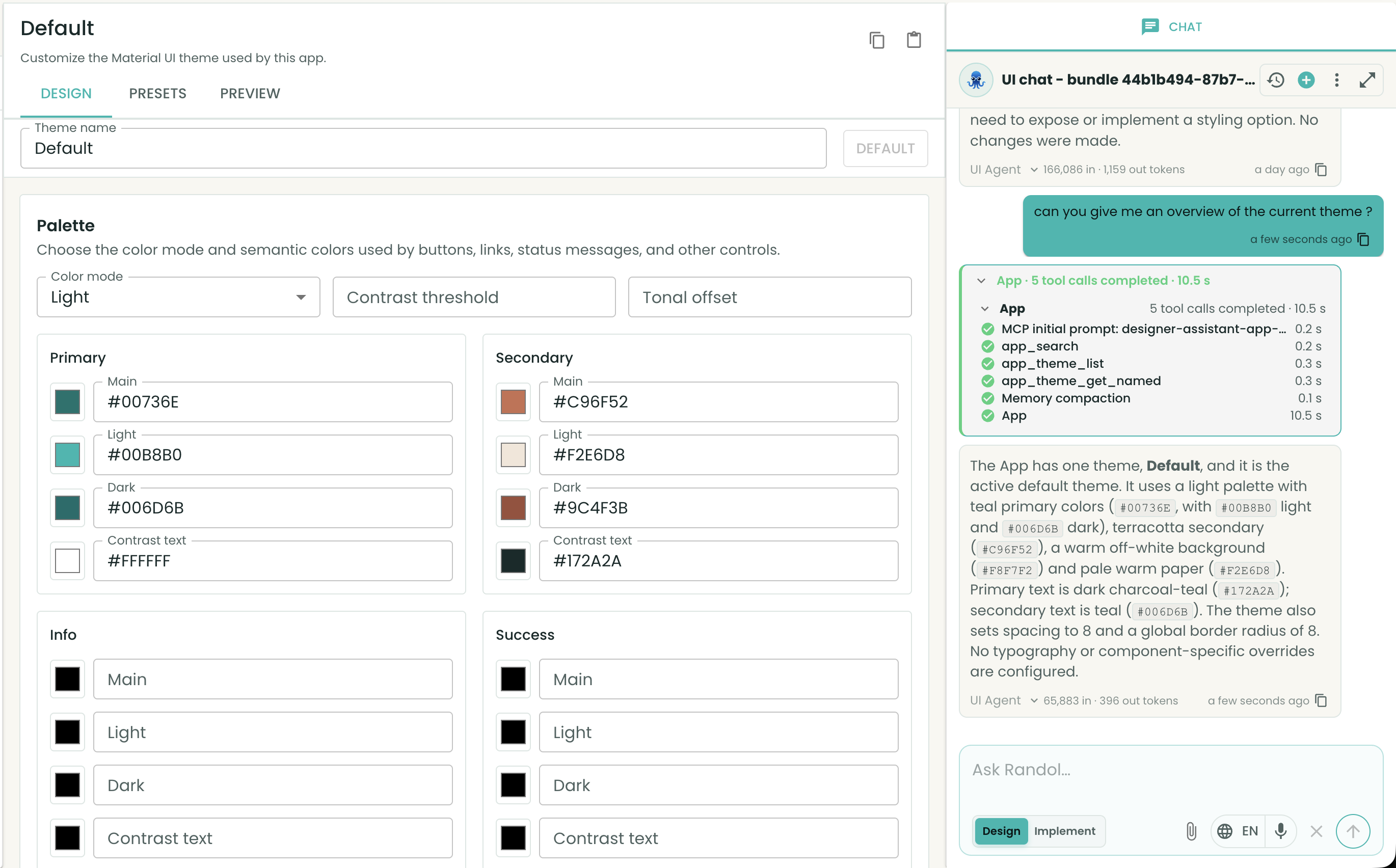Screen dimensions: 1396x868
Task: Click the Memory compaction tool call row
Action: 1151,398
